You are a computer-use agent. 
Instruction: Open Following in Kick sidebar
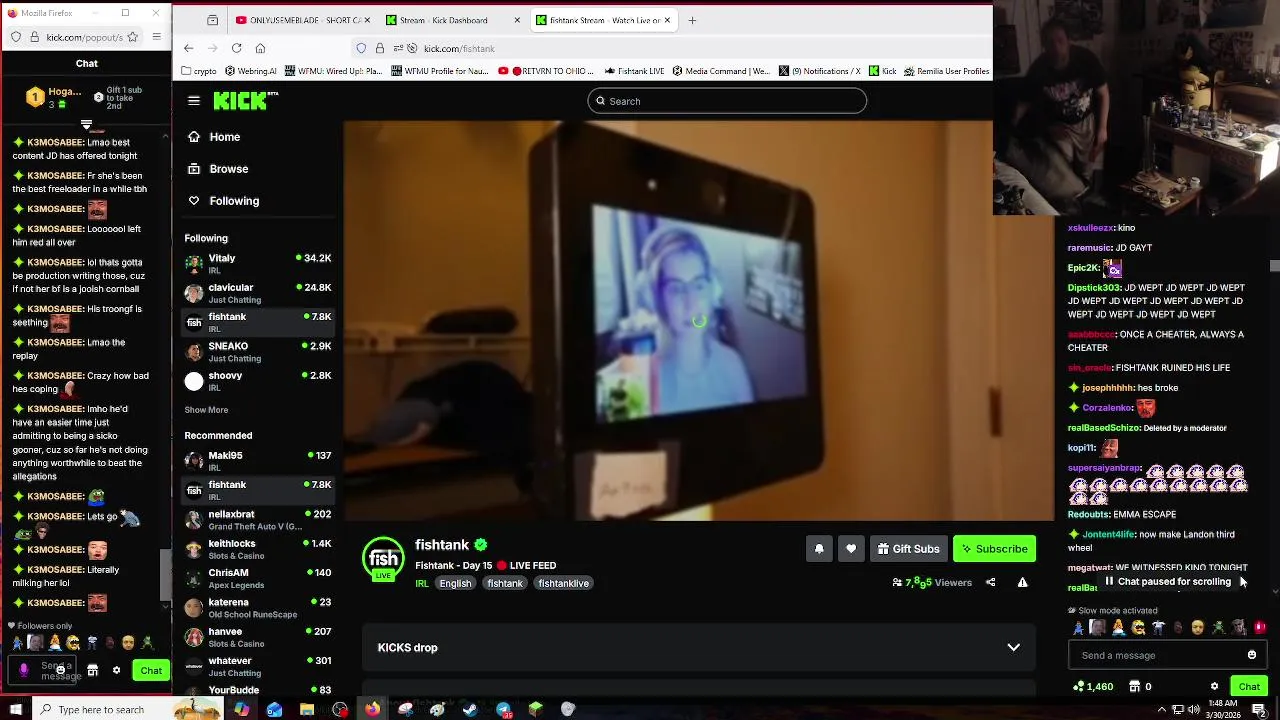coord(258,201)
